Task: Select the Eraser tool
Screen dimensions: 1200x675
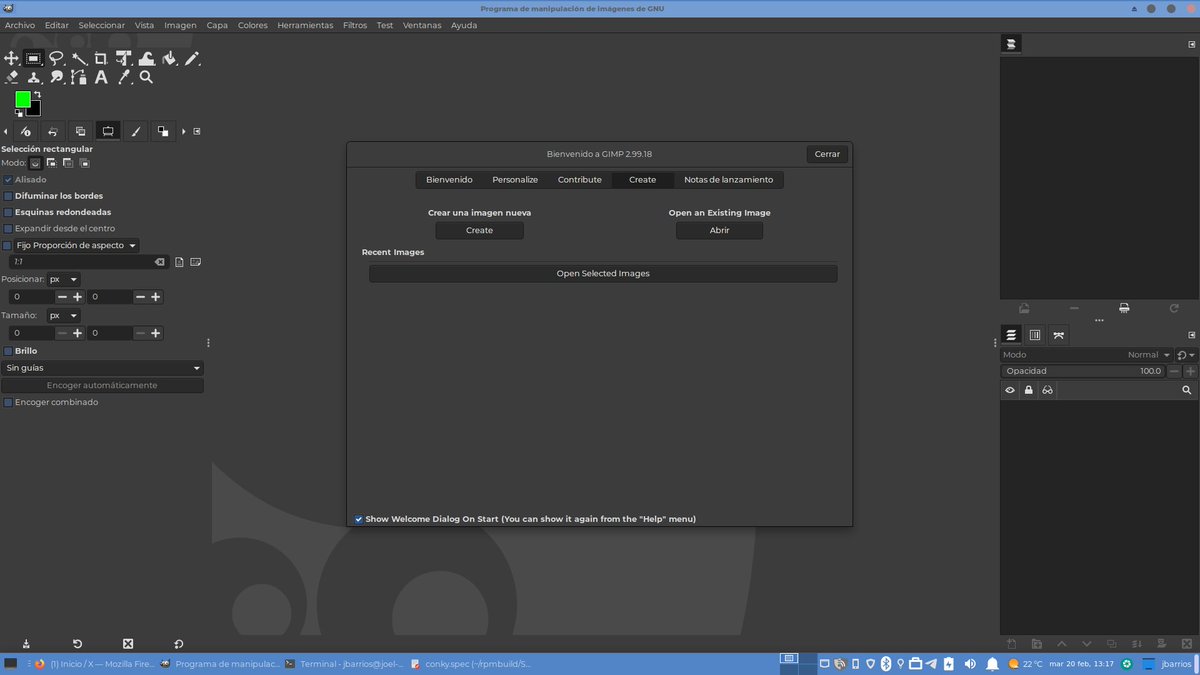Action: point(11,77)
